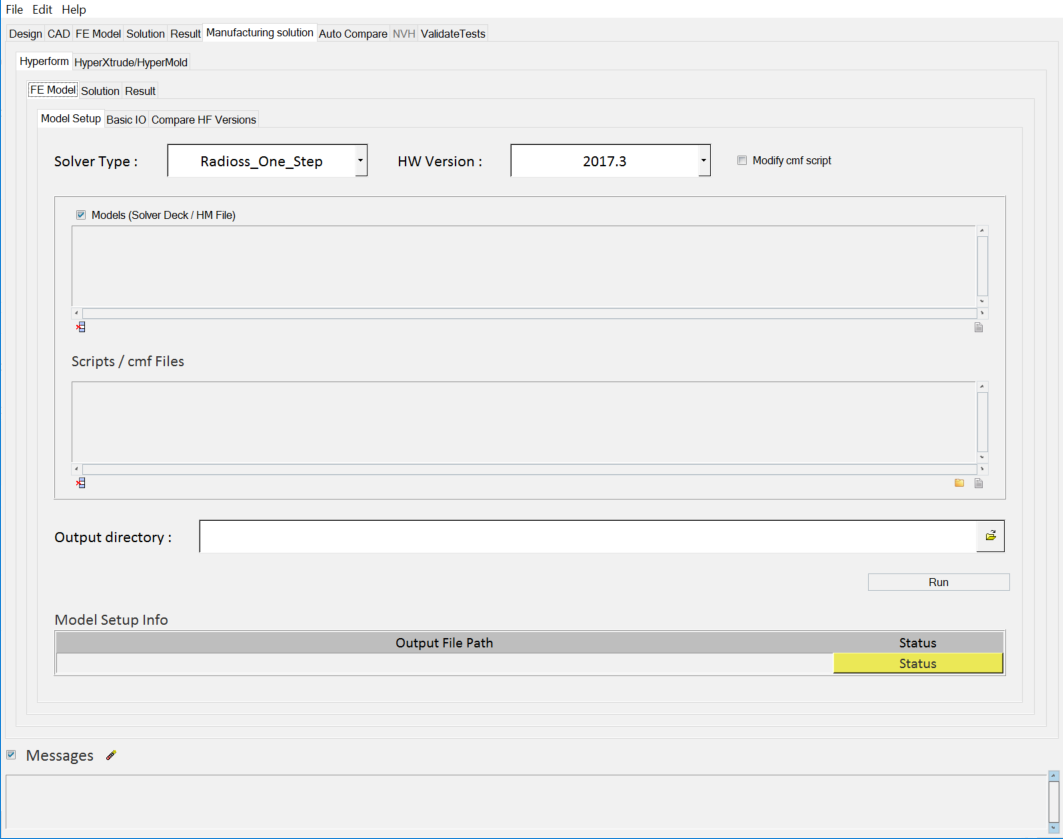Click the delete icon below the Scripts list

81,483
